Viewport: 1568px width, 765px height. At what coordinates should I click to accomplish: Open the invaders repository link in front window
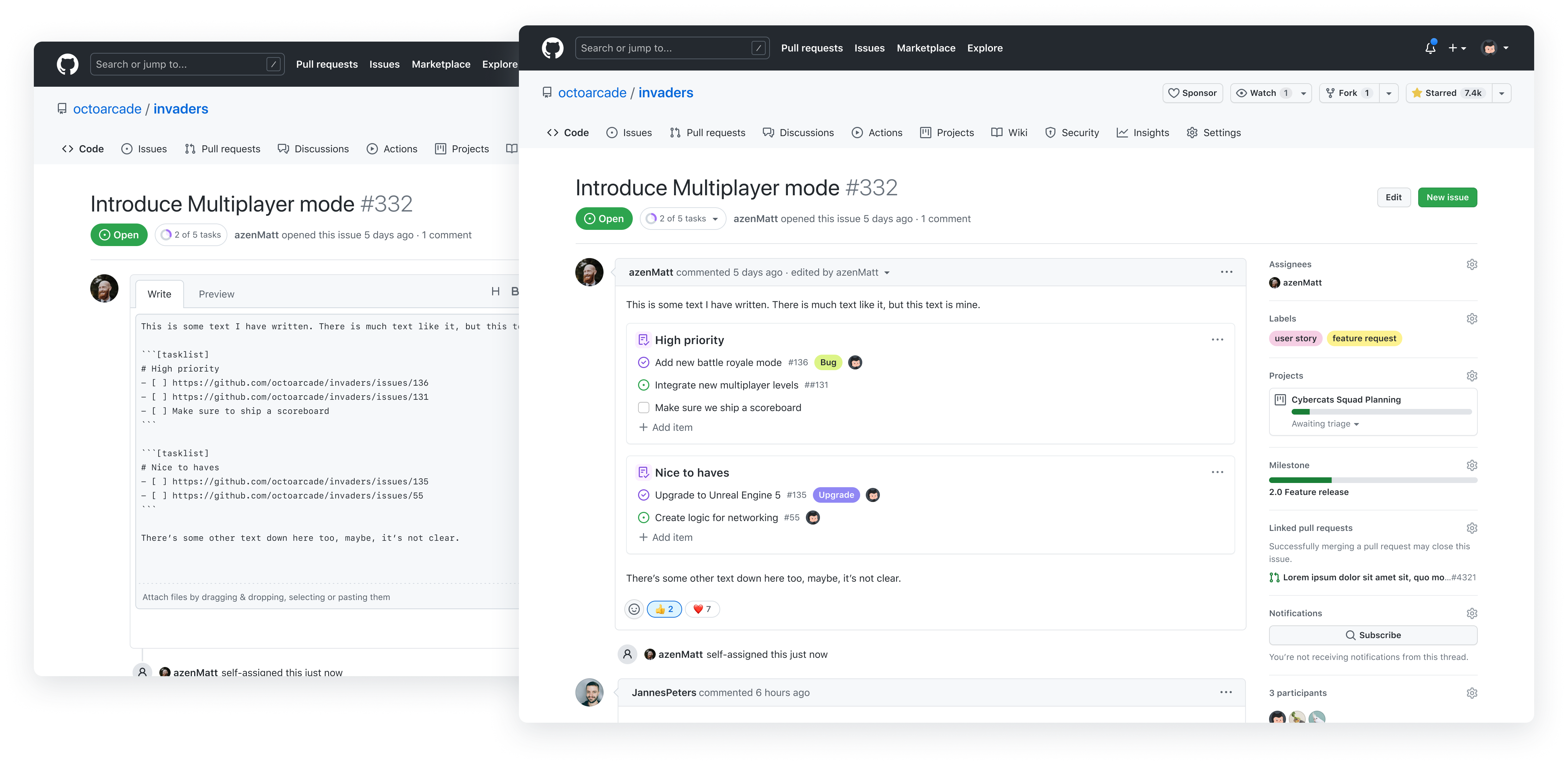click(665, 92)
